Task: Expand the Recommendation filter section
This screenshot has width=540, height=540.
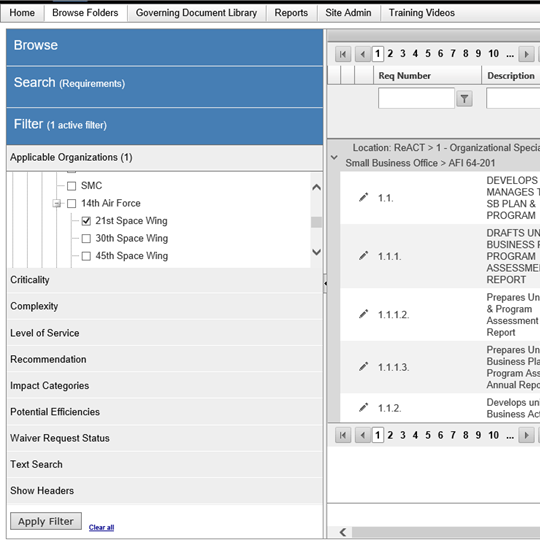Action: coord(165,359)
